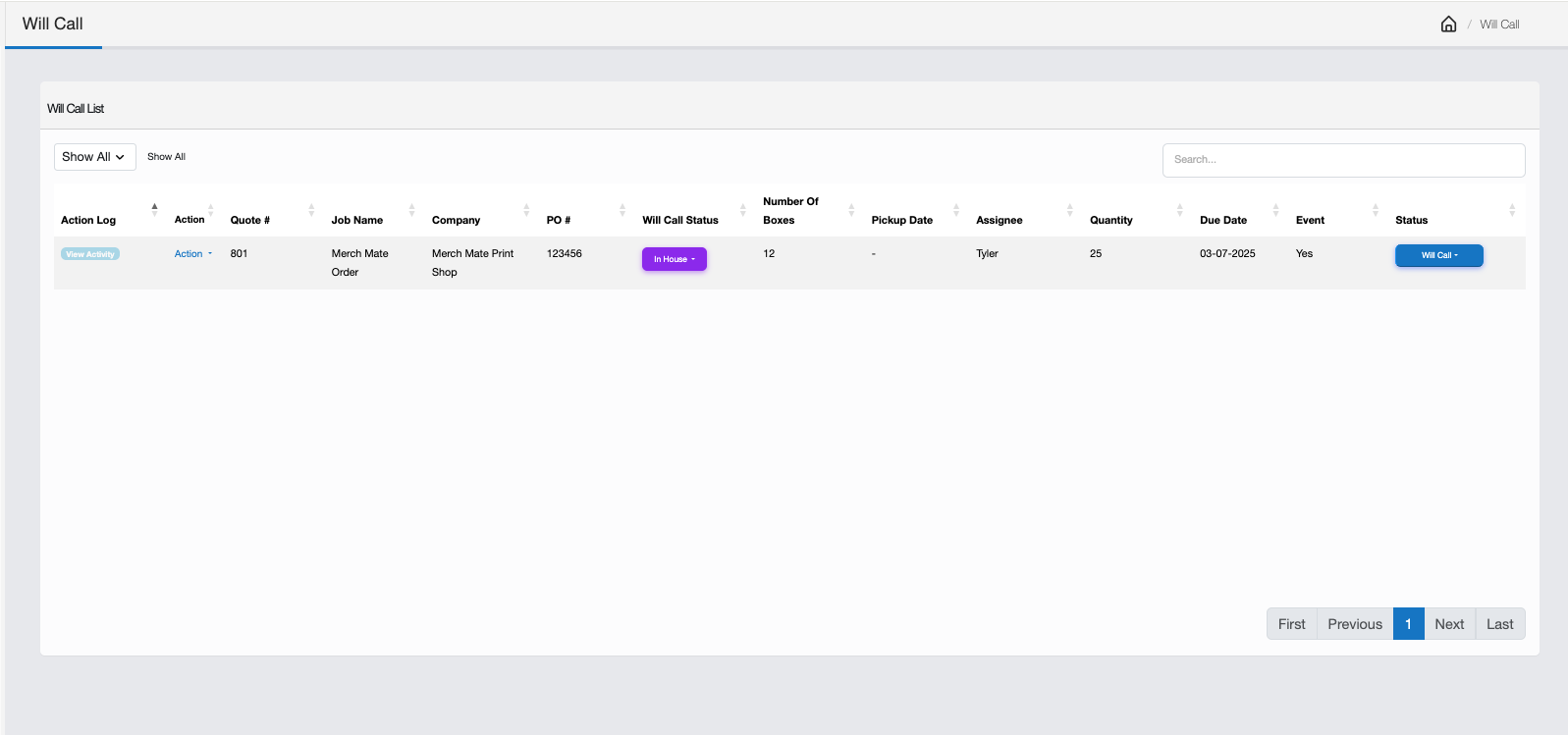1568x735 pixels.
Task: Sort by Quote # column arrows
Action: point(311,210)
